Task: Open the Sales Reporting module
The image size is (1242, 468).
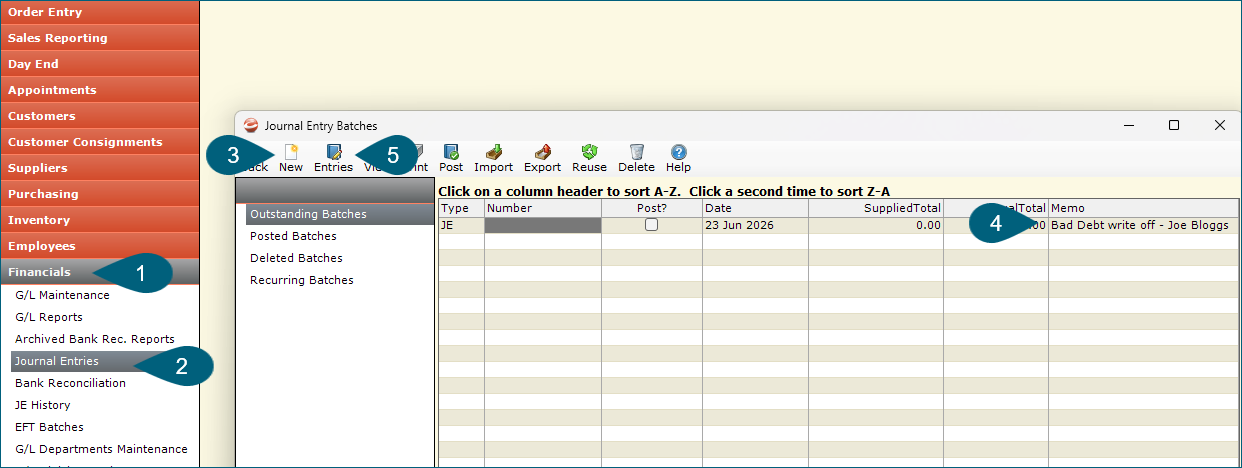Action: coord(100,38)
